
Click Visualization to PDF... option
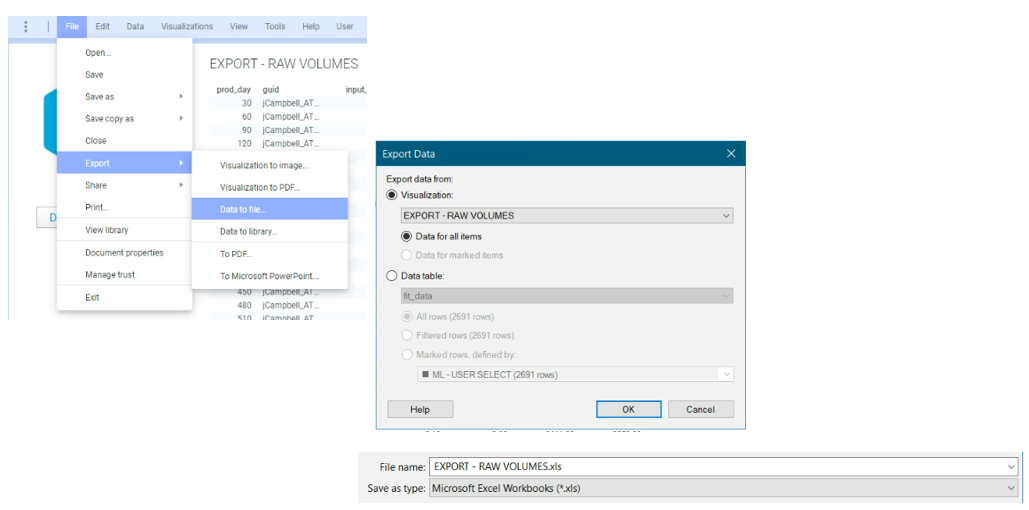tap(260, 187)
